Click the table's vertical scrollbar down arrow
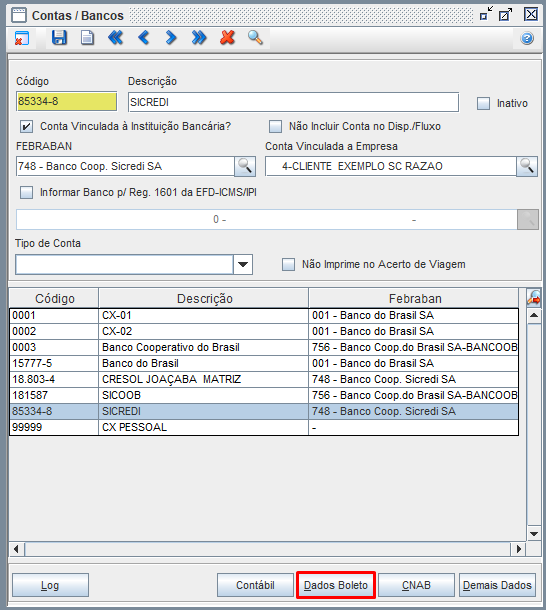Screen dimensions: 546x610 tap(534, 534)
